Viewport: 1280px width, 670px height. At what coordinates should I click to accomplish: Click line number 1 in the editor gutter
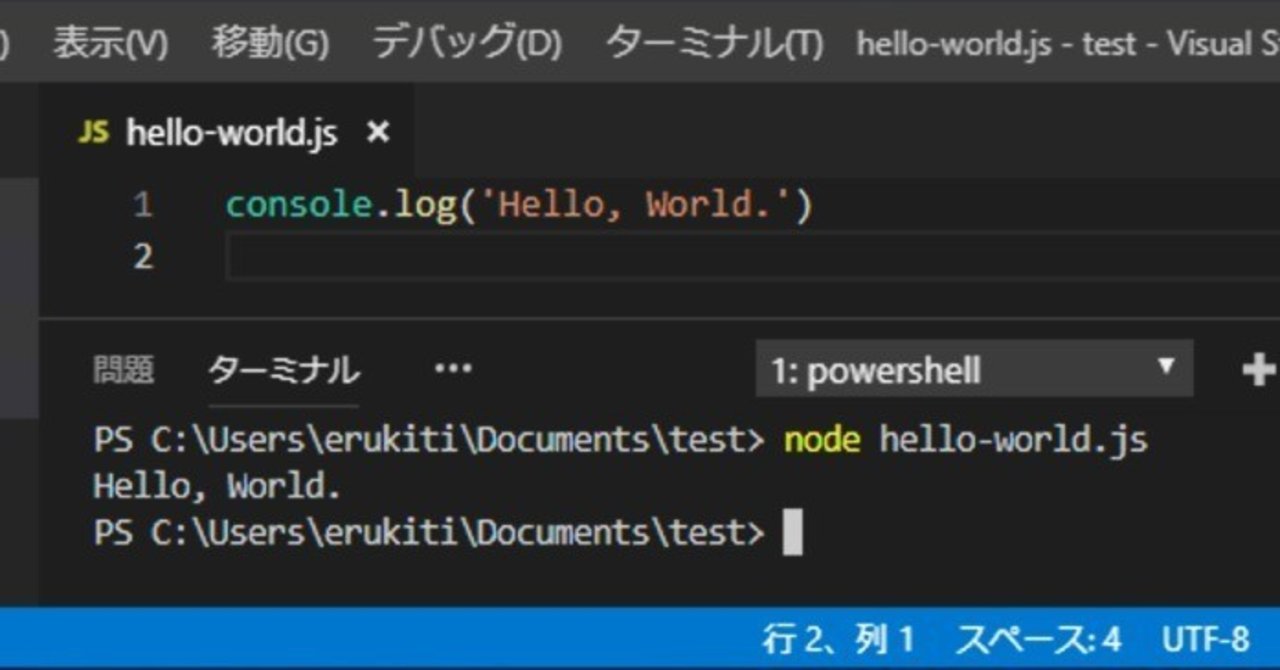142,204
